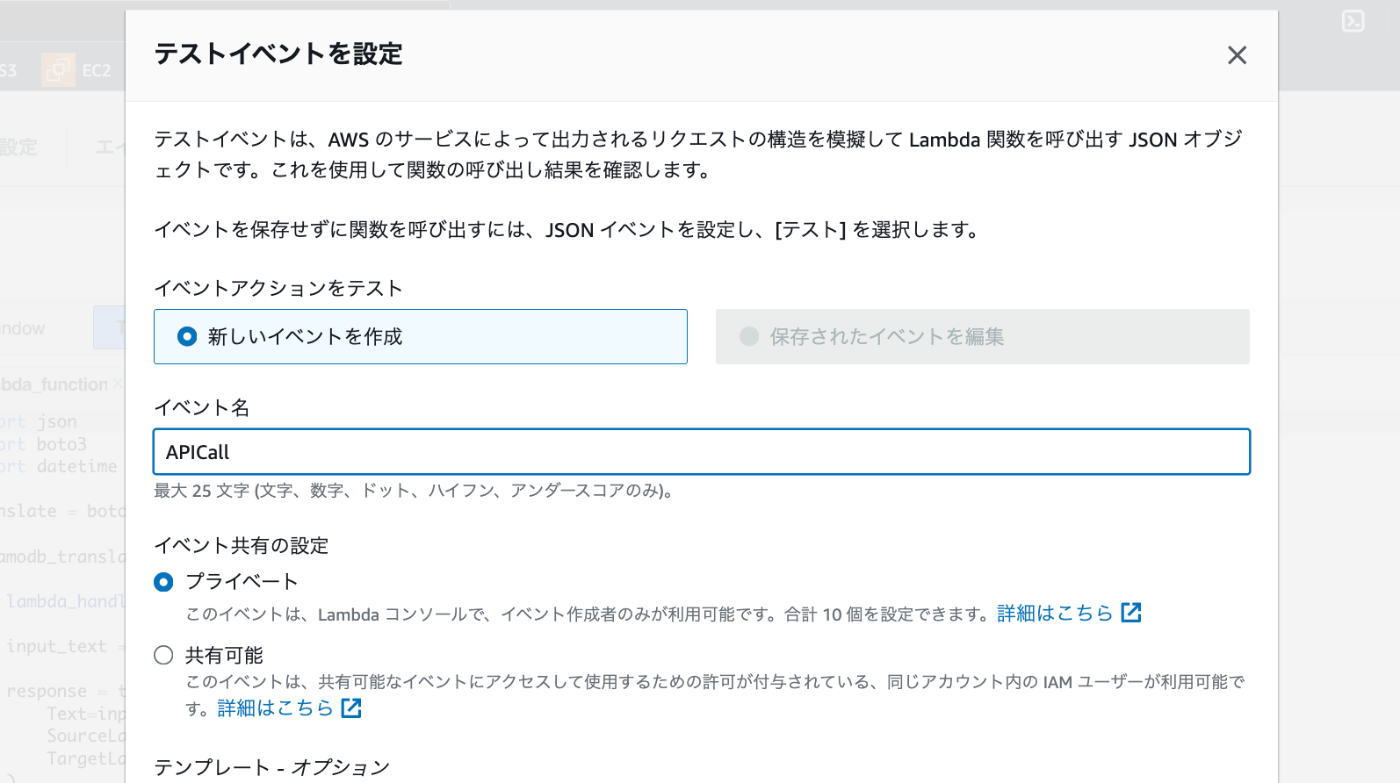Close the test event dialog with X

(x=1237, y=56)
